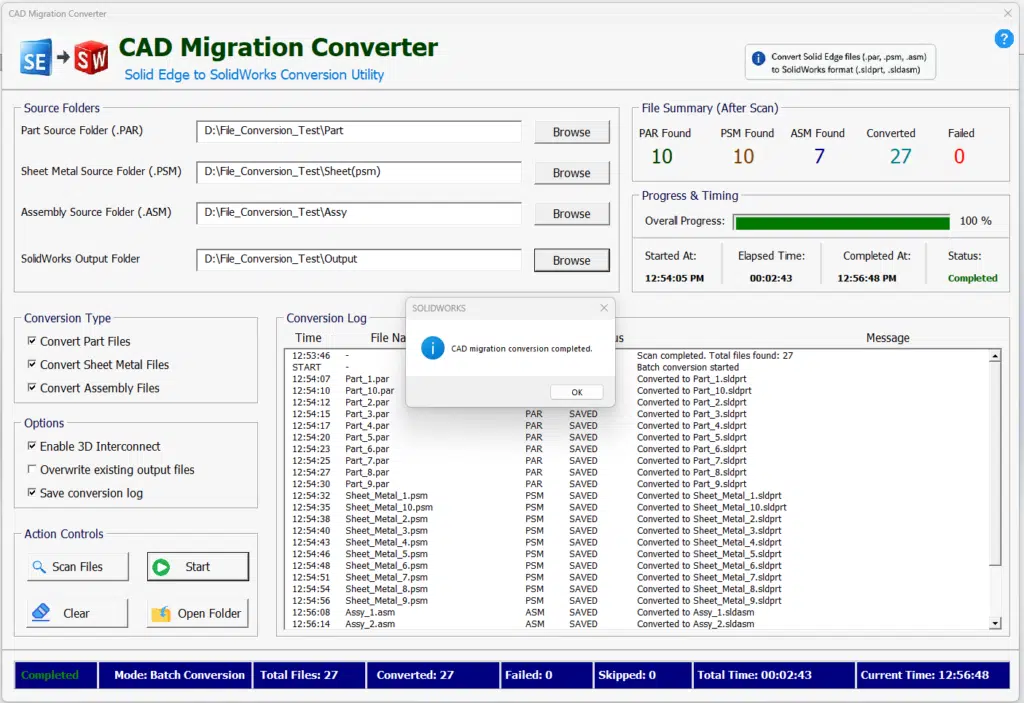Click the Failed count 0 in File Summary
The width and height of the screenshot is (1024, 703).
[x=959, y=157]
